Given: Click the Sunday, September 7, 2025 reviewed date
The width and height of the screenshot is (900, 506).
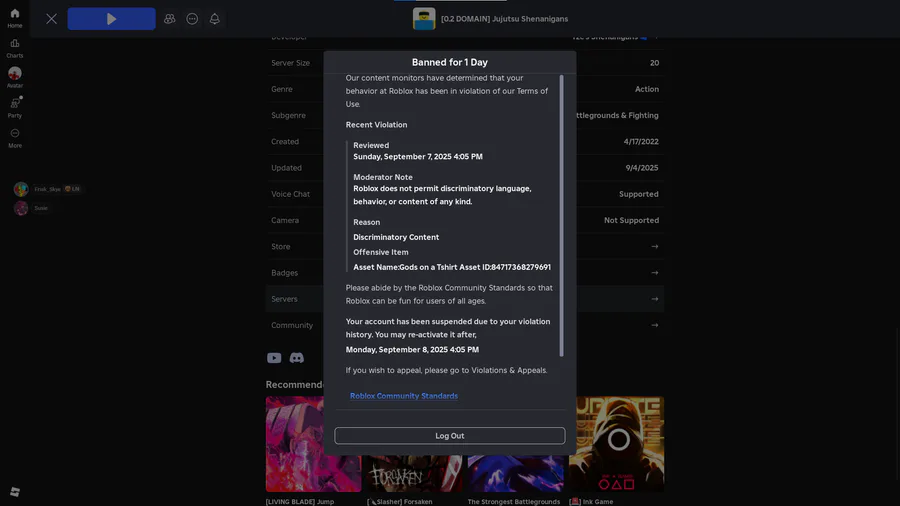Looking at the screenshot, I should tap(418, 157).
